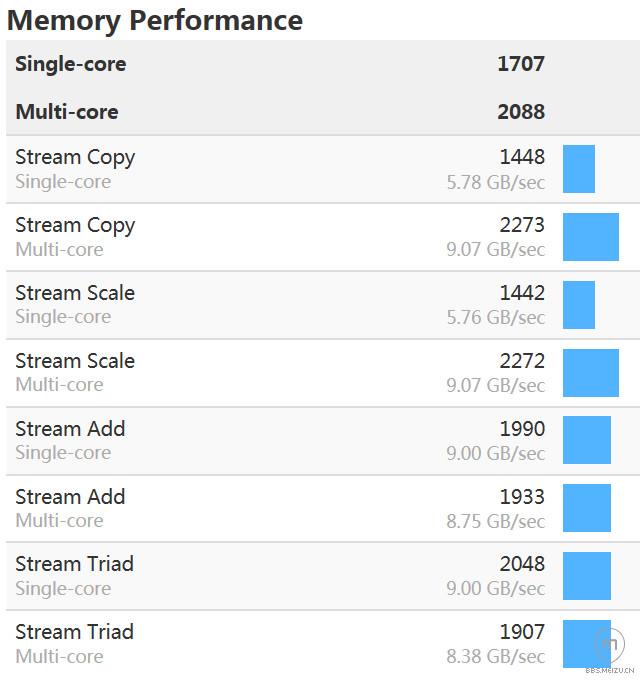Click the Stream Scale score 1442
This screenshot has width=640, height=680.
(x=522, y=293)
